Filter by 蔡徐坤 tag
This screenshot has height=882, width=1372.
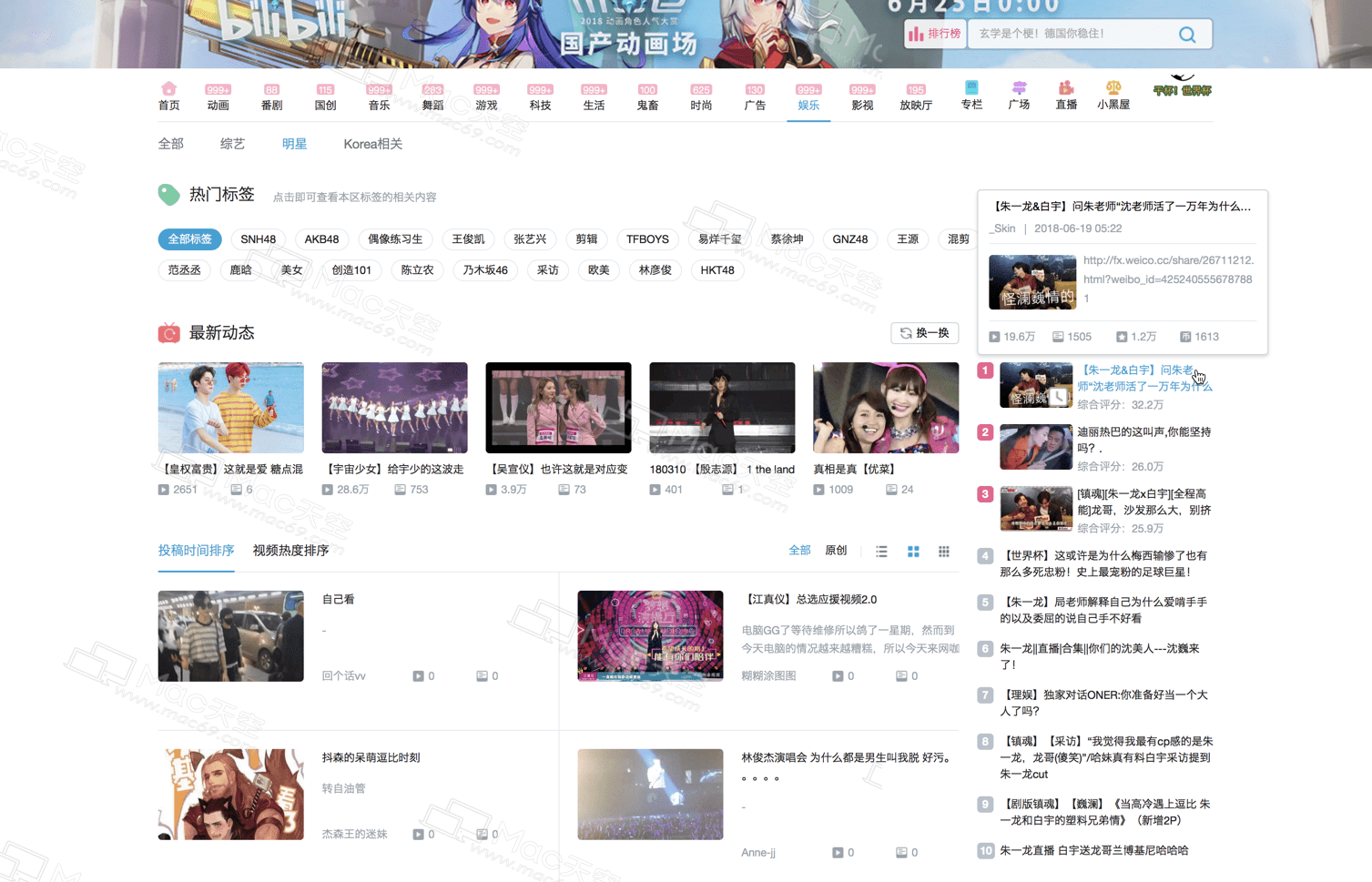pyautogui.click(x=787, y=239)
